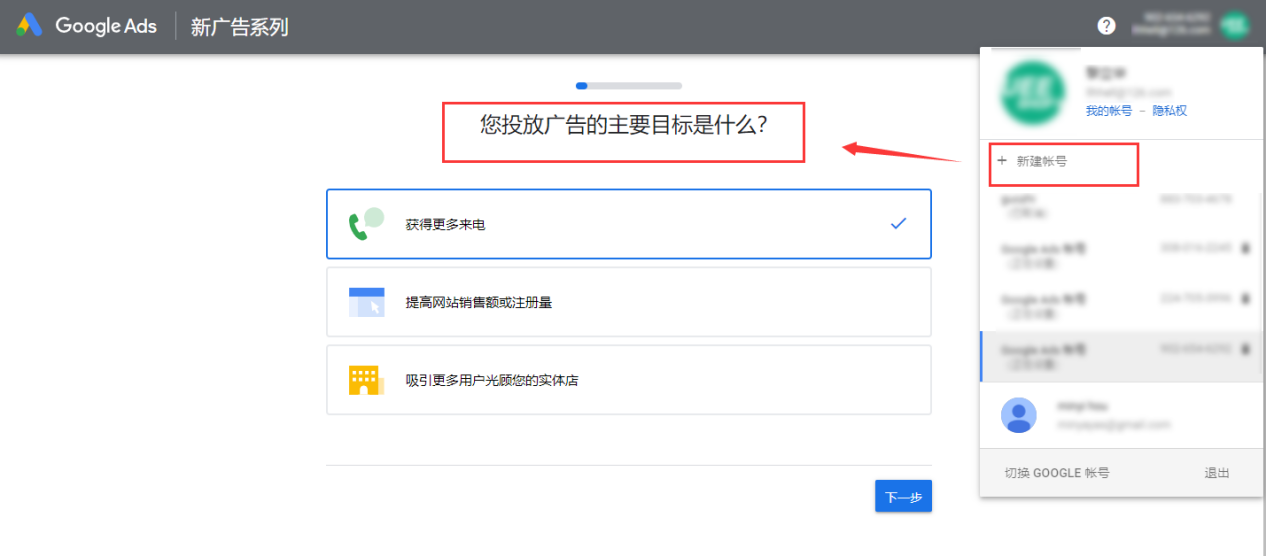Select the 提高网站销售额或注册量 goal option
Image resolution: width=1266 pixels, height=556 pixels.
click(628, 302)
